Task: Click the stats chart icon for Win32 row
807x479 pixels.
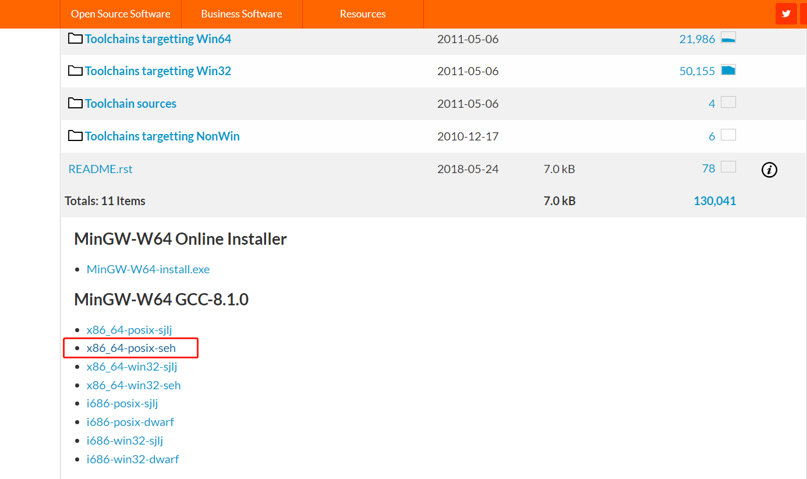Action: pos(728,70)
